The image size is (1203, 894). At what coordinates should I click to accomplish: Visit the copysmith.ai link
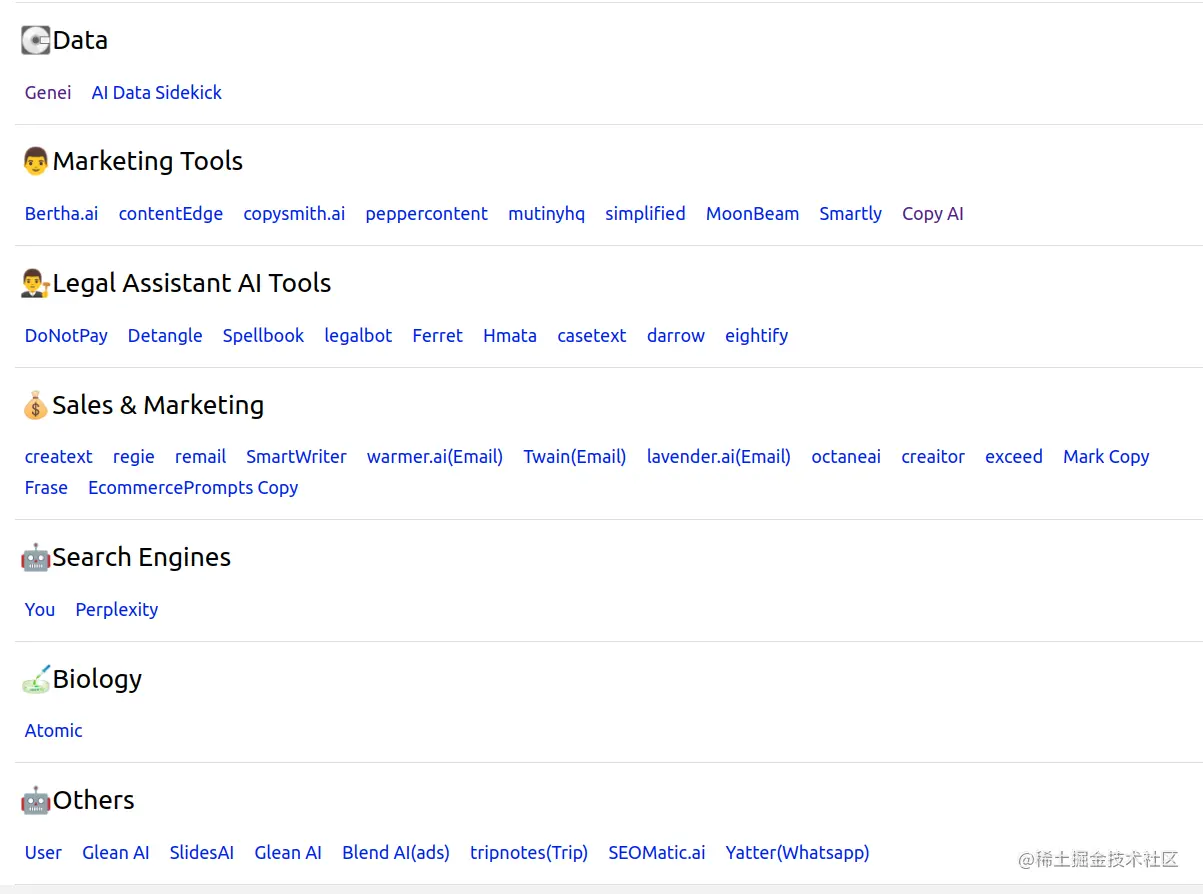294,214
